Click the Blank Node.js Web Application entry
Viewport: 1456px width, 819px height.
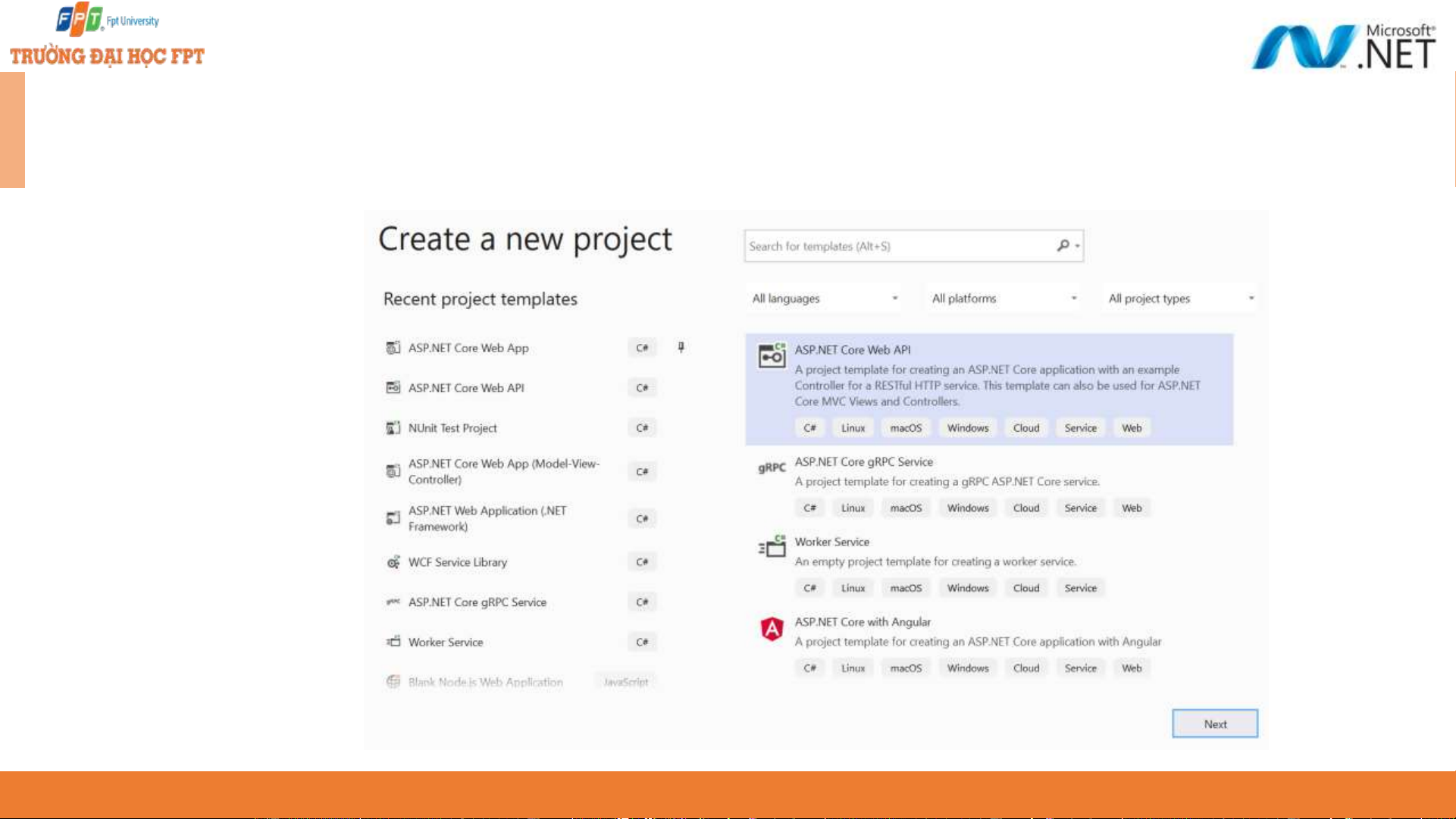point(485,682)
